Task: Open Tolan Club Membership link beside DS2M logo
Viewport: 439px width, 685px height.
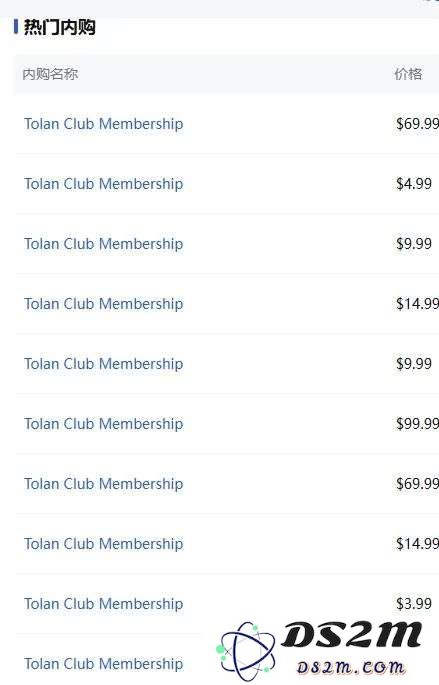Action: (104, 664)
